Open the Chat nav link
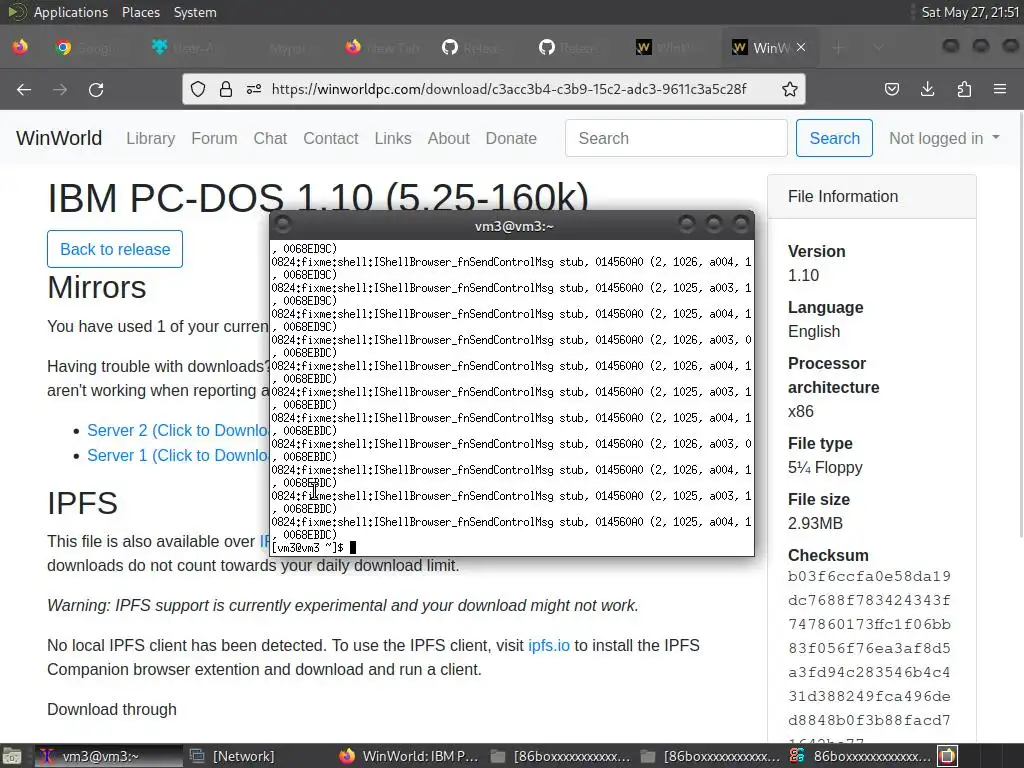Image resolution: width=1024 pixels, height=768 pixels. click(x=270, y=138)
